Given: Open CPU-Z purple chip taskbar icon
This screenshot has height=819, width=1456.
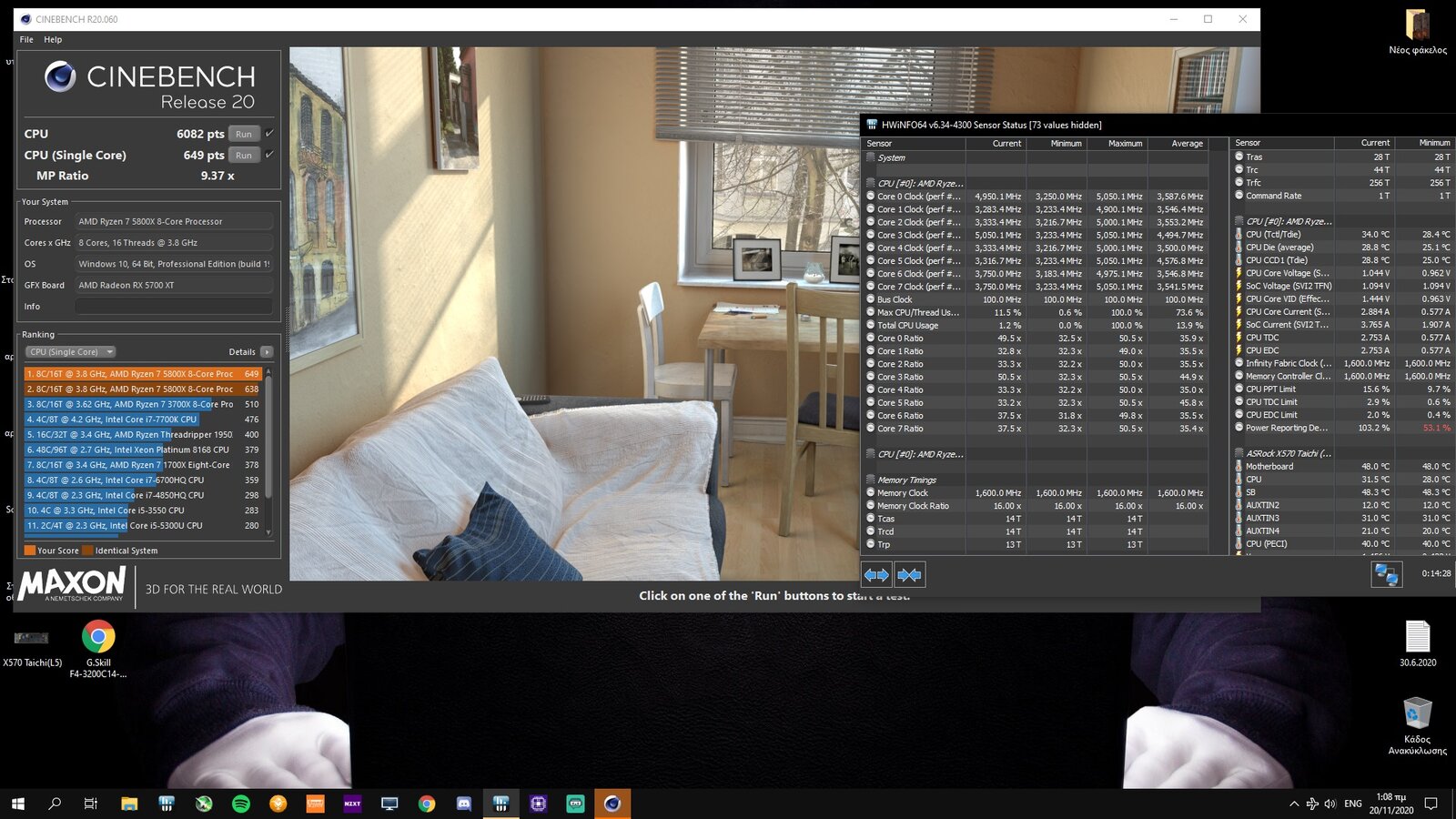Looking at the screenshot, I should 538,804.
